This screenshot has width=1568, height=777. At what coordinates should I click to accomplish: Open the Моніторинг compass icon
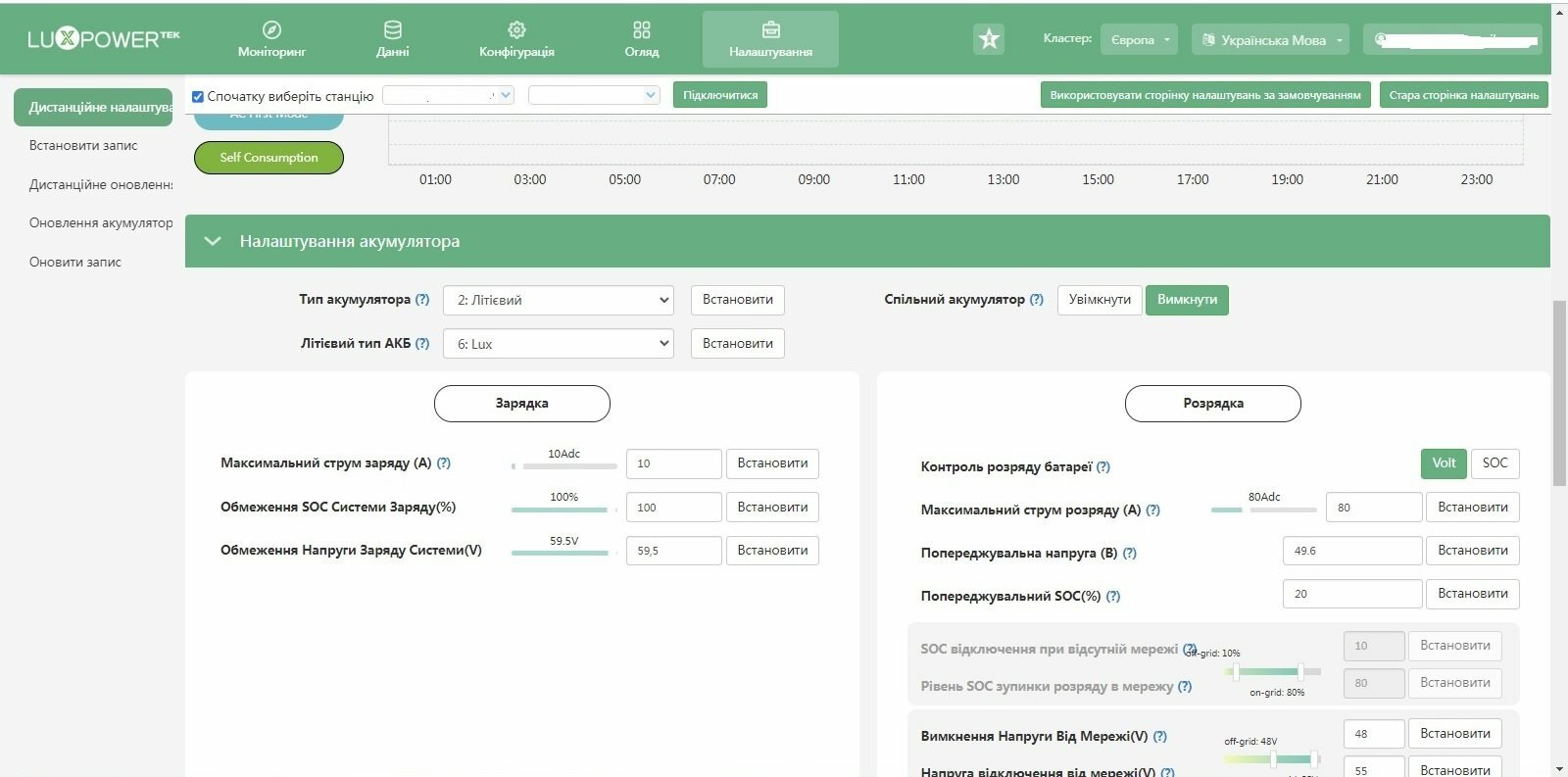[x=272, y=30]
